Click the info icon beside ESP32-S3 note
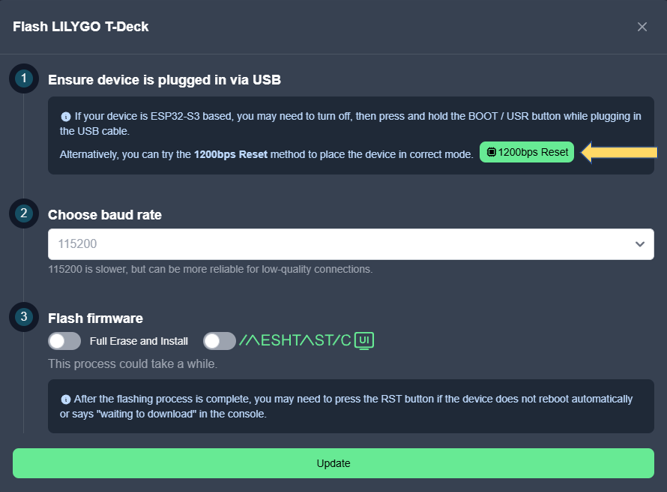 pos(66,117)
